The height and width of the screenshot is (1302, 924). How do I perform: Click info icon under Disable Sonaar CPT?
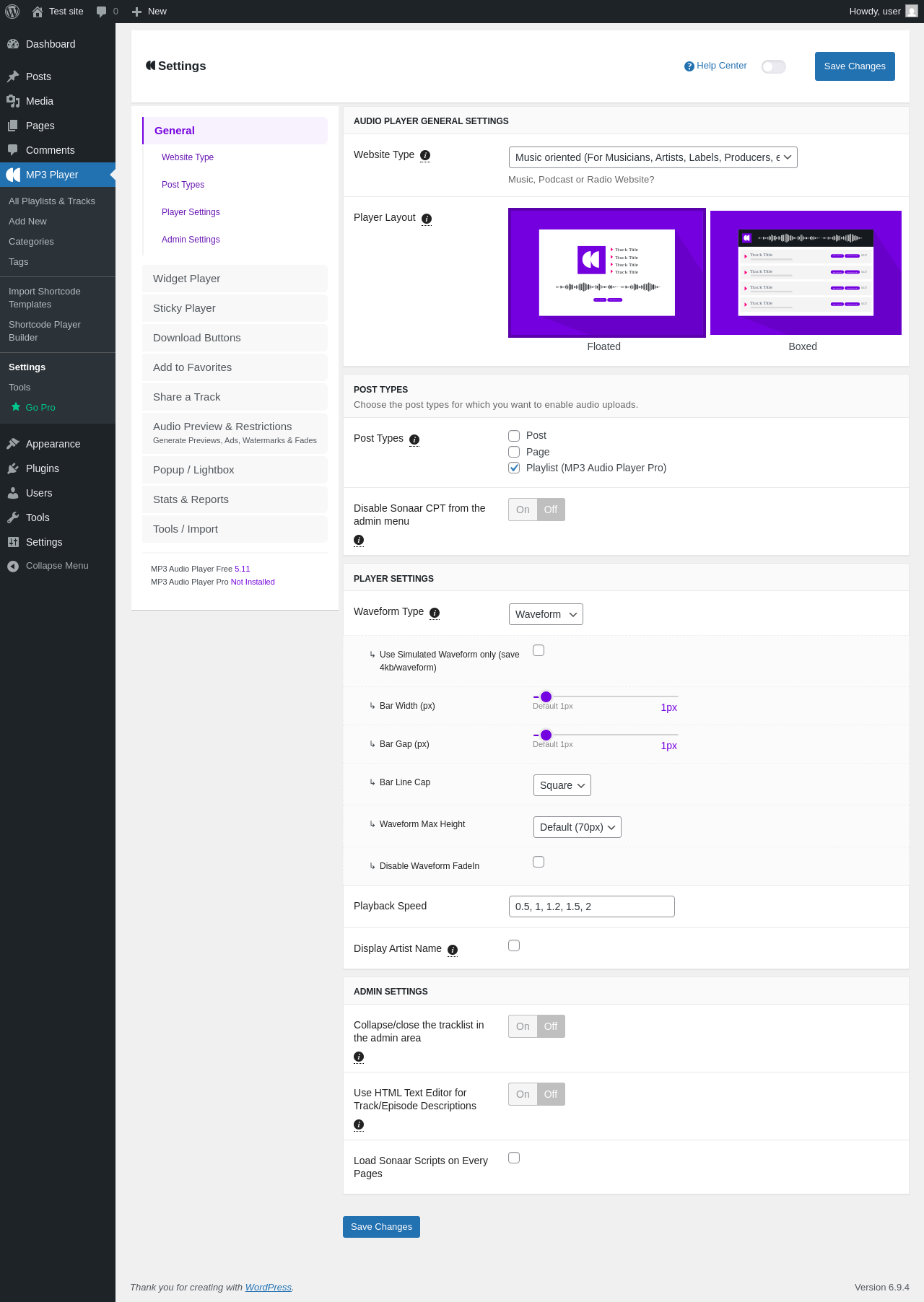pos(359,540)
